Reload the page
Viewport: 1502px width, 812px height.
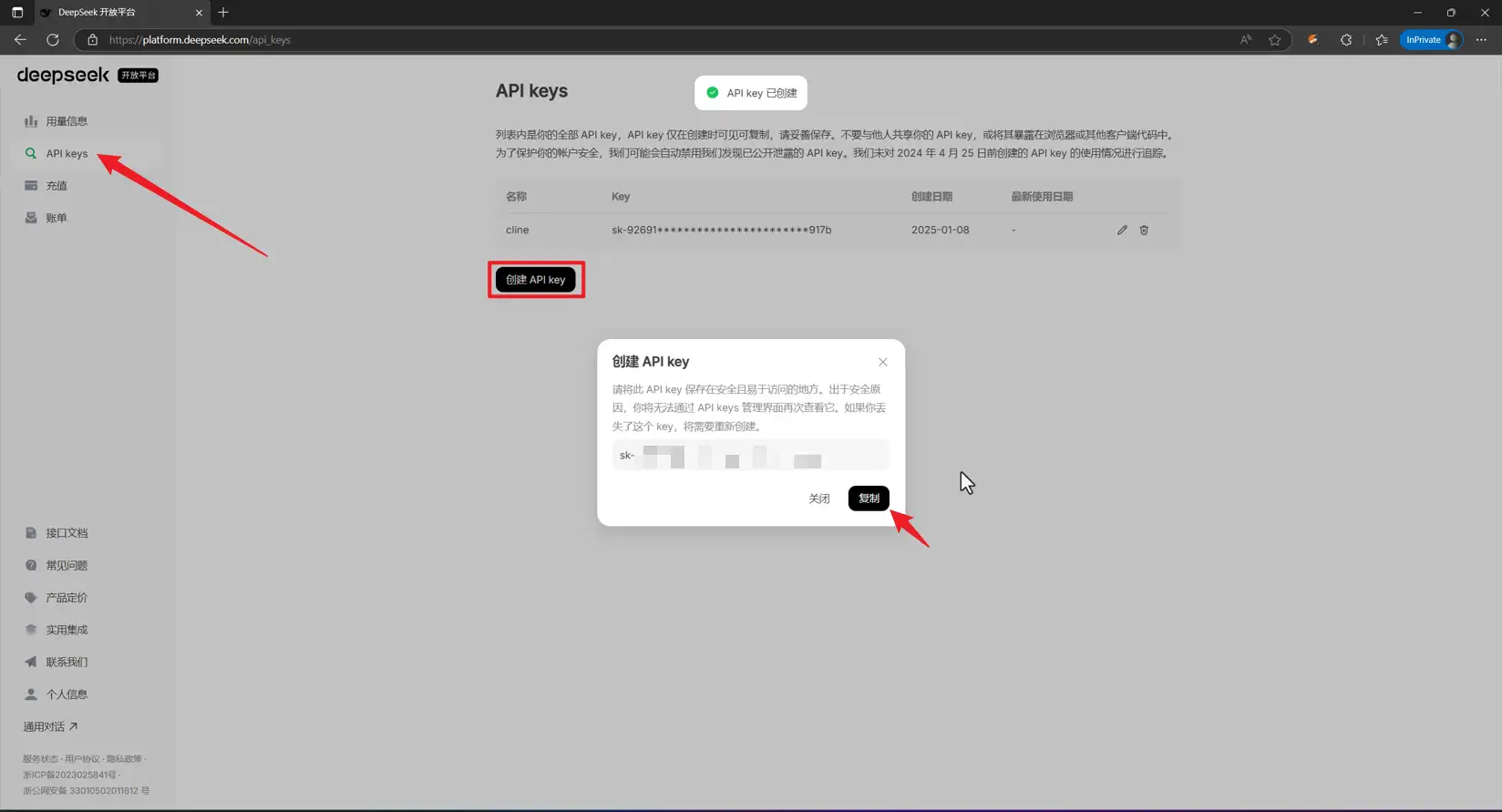click(53, 40)
